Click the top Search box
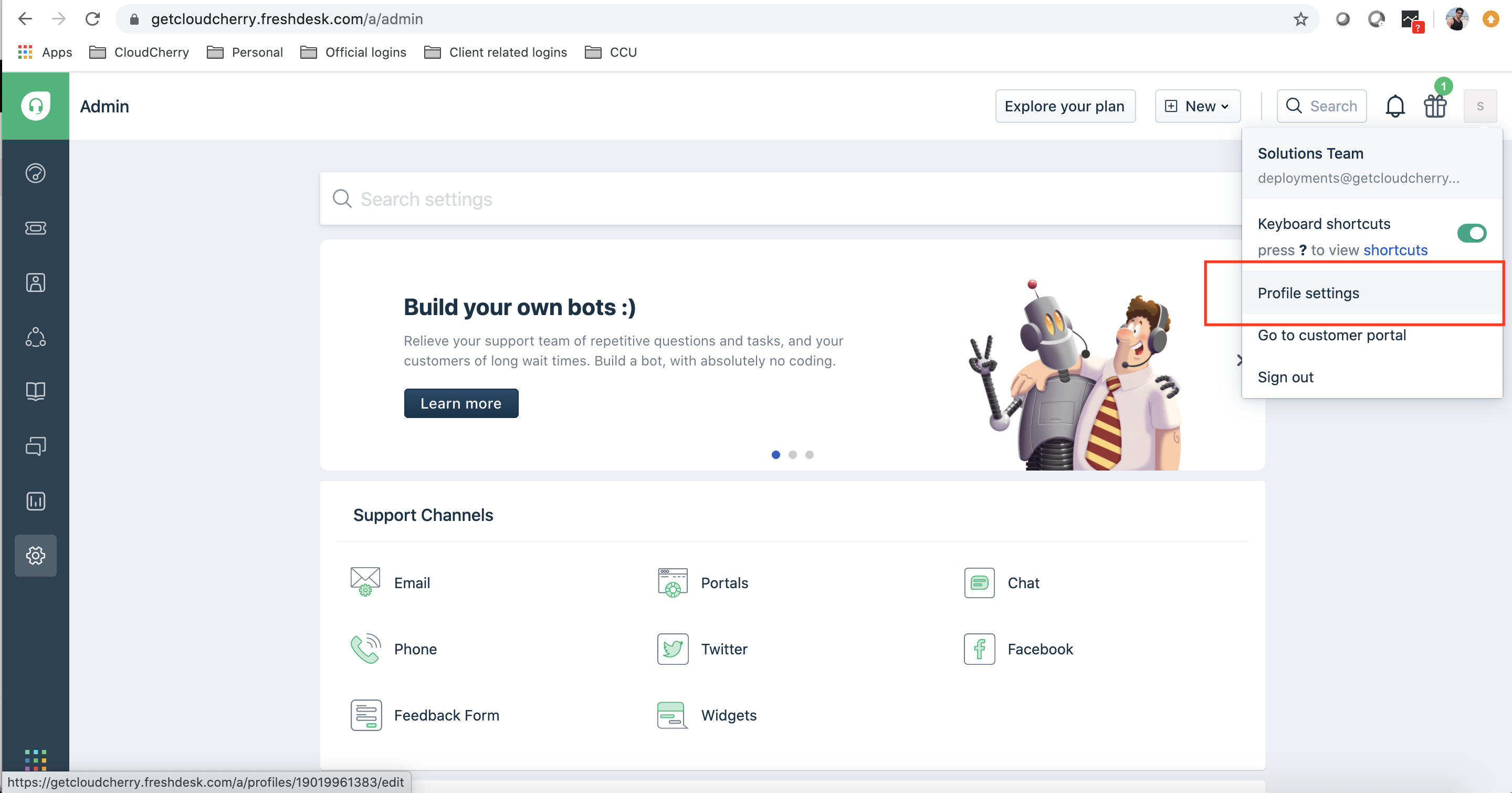This screenshot has width=1512, height=793. point(1321,106)
